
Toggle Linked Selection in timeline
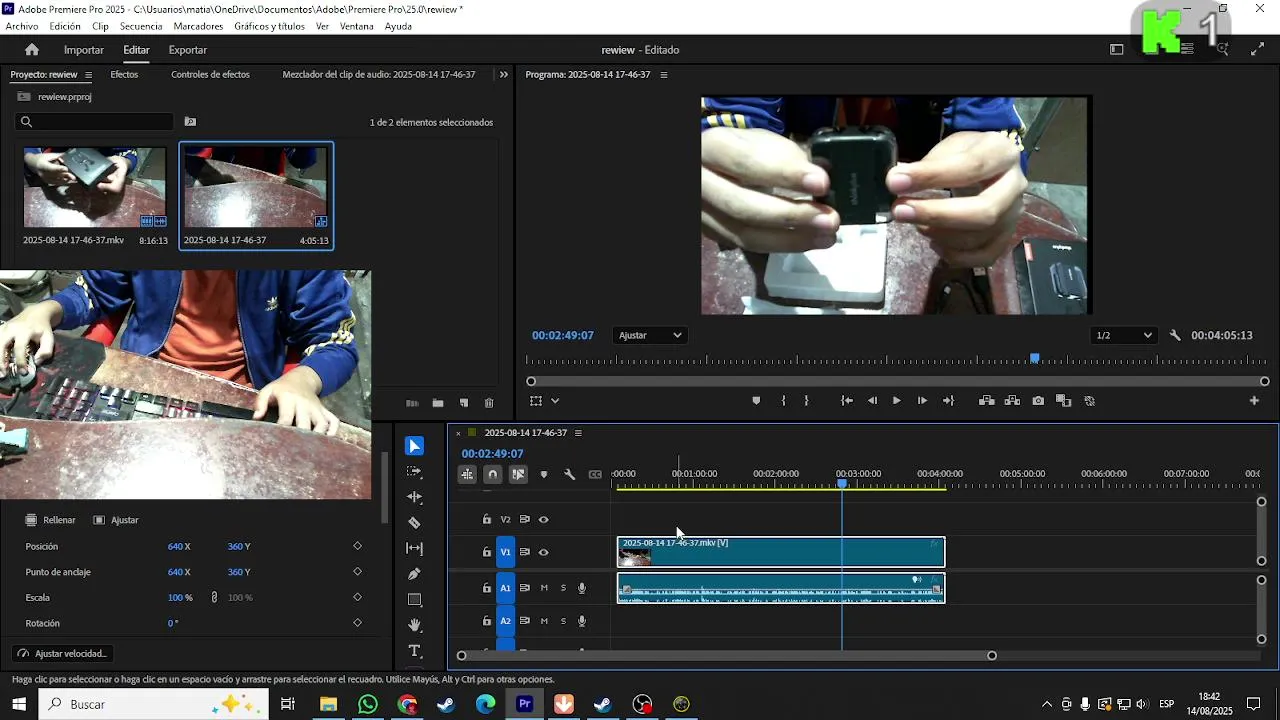[x=518, y=474]
